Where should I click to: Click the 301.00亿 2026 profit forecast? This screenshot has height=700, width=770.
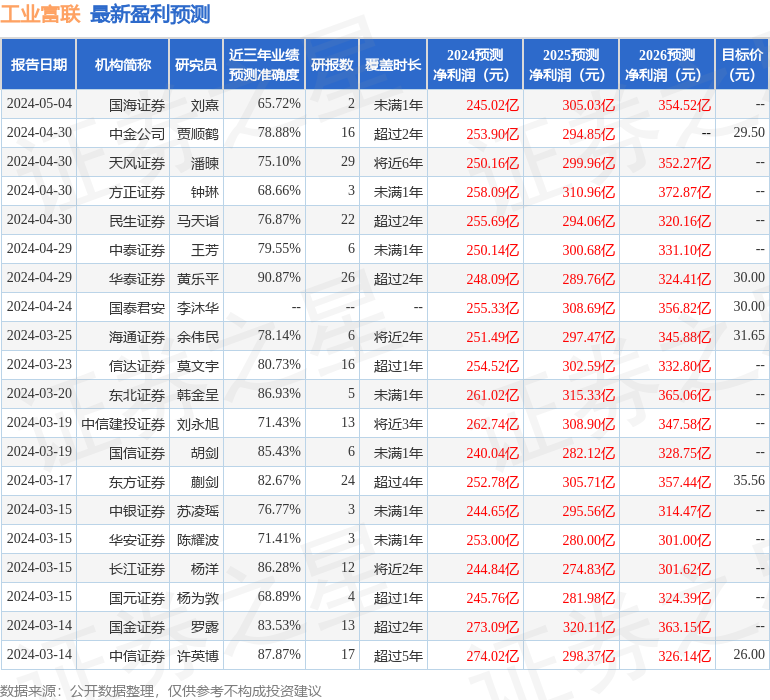point(685,540)
